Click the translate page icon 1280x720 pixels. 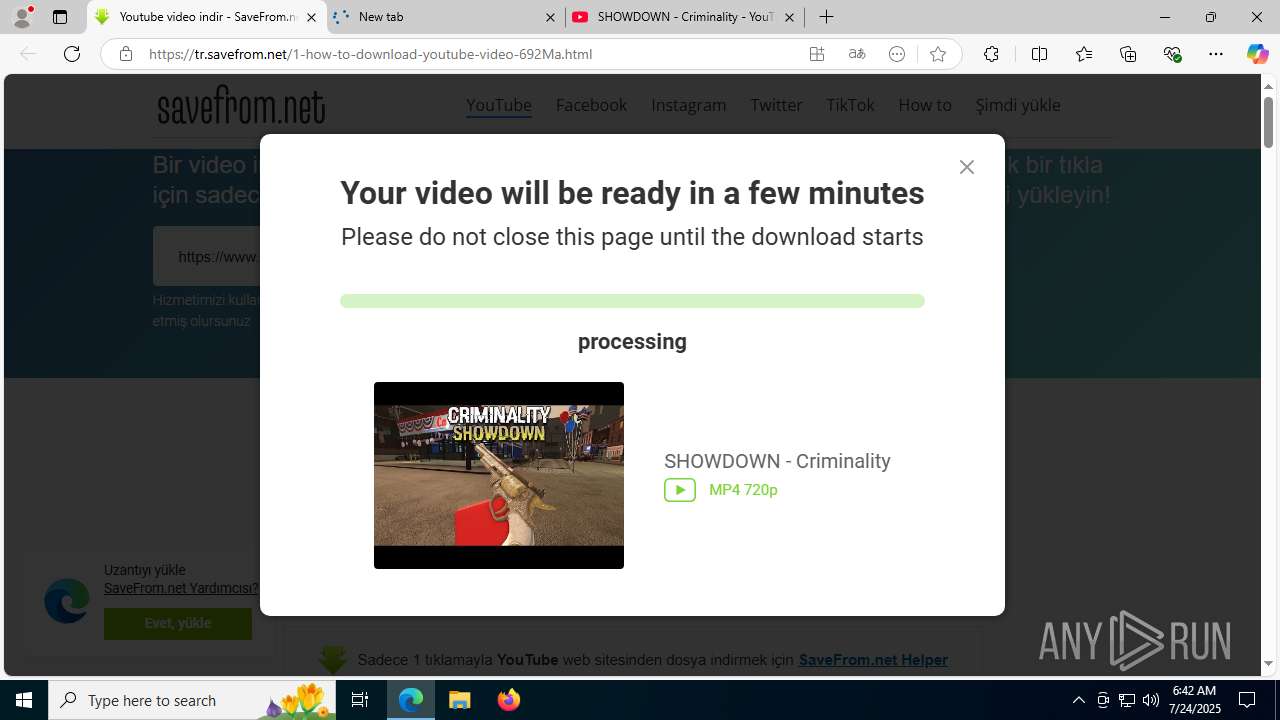pos(857,54)
